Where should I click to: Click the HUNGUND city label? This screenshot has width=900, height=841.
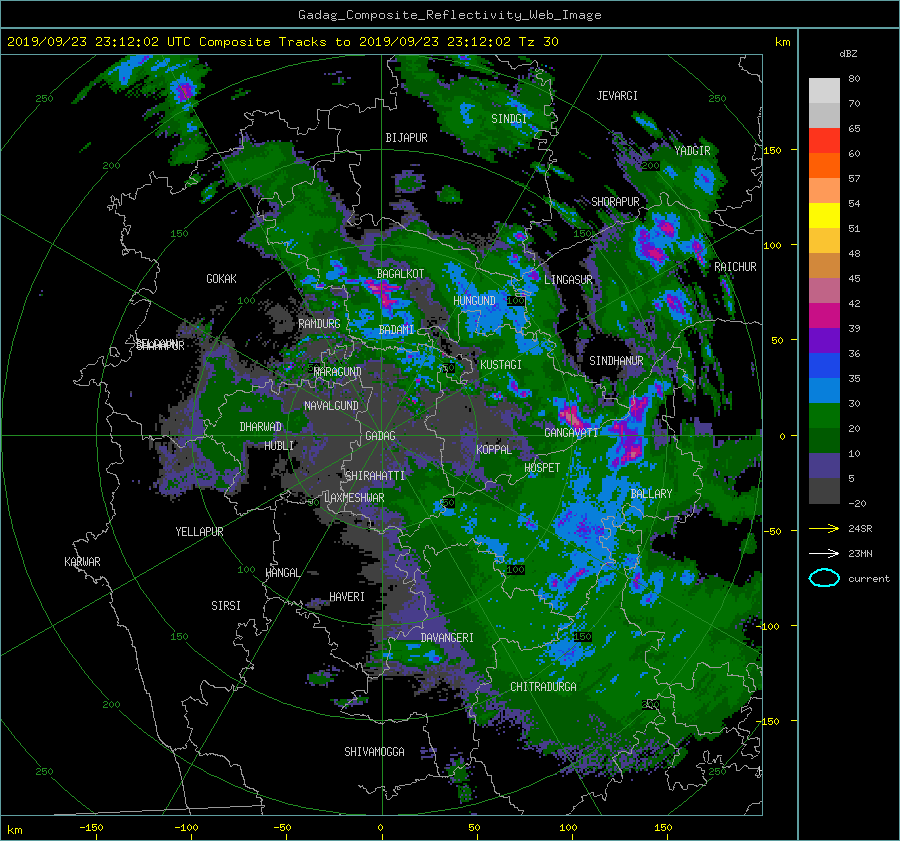[474, 301]
